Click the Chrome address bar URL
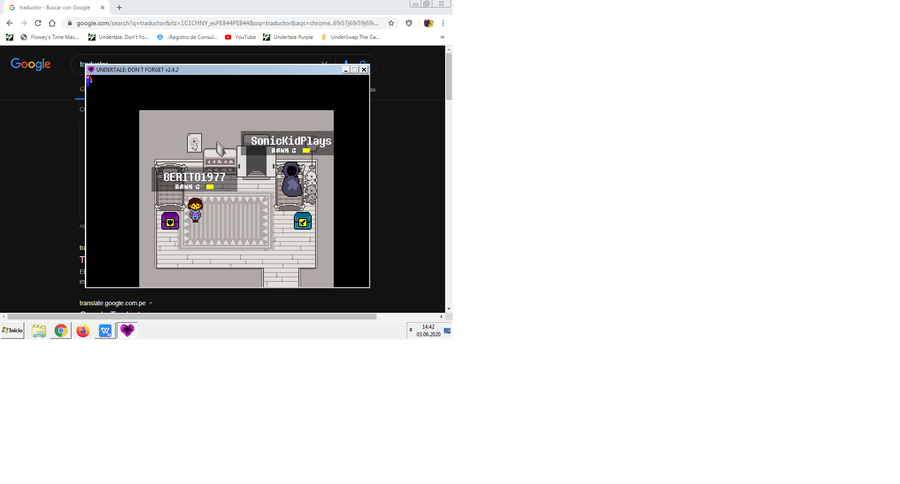 (227, 23)
